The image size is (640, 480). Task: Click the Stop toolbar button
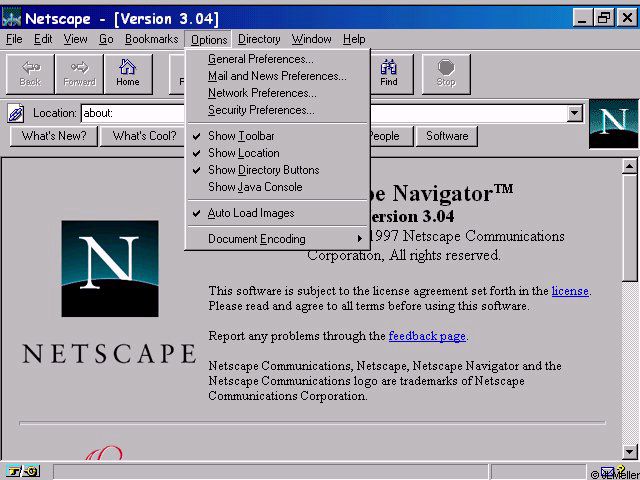[x=446, y=74]
